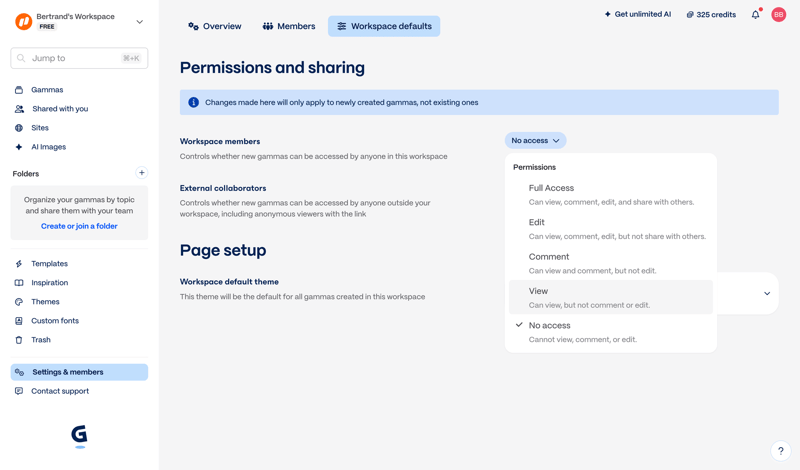The width and height of the screenshot is (800, 470).
Task: View the 325 credits balance
Action: click(x=711, y=15)
